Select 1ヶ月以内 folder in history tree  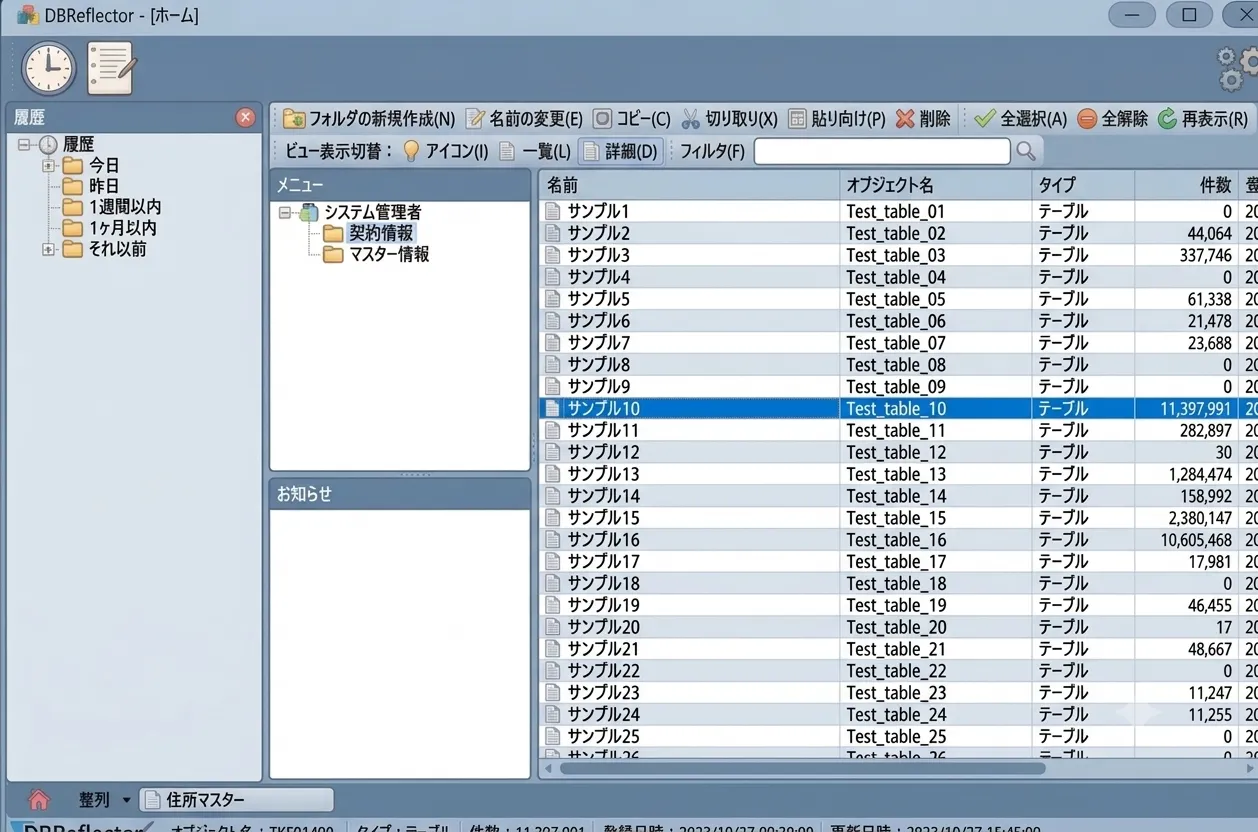click(109, 228)
